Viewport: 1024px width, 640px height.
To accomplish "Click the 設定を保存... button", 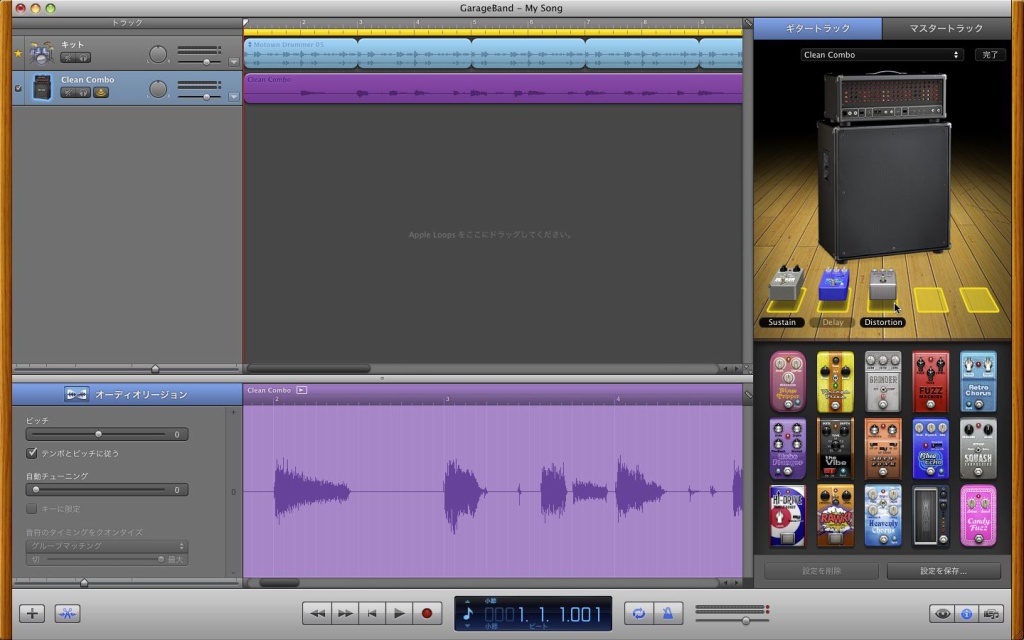I will tap(944, 571).
